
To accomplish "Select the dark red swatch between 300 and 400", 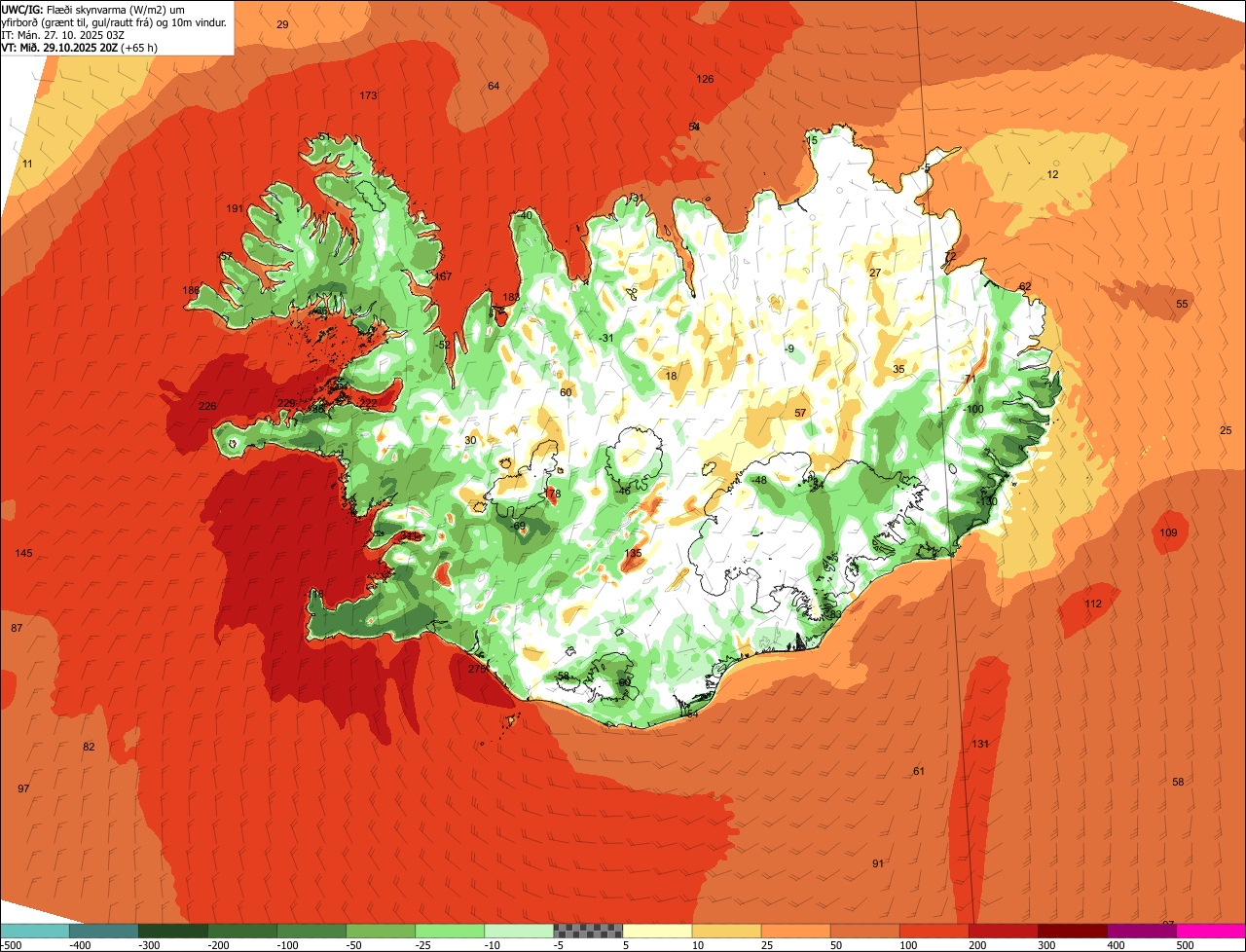I will (1073, 931).
